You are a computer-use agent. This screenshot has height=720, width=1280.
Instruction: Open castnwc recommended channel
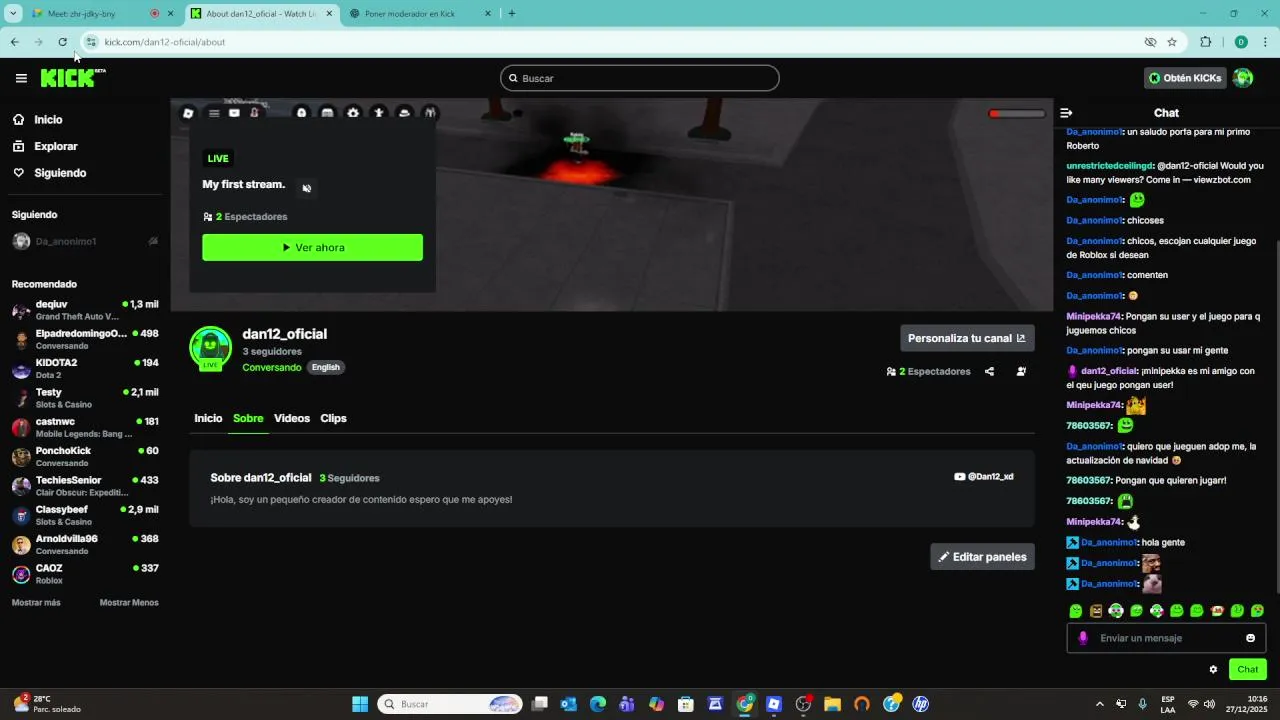(85, 427)
